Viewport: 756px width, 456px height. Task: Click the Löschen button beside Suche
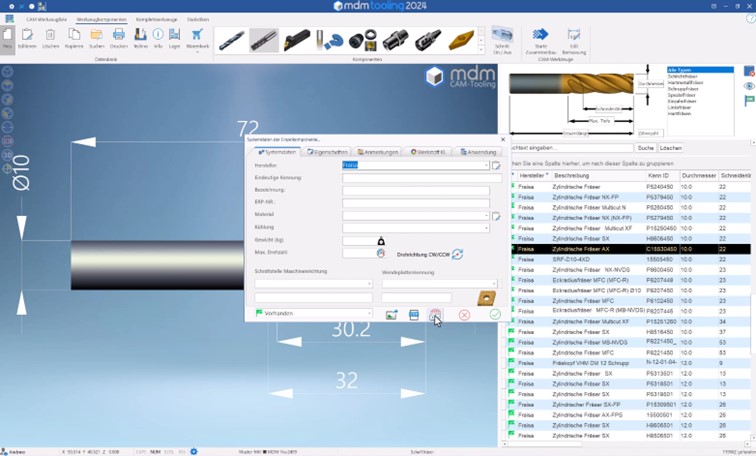point(671,148)
